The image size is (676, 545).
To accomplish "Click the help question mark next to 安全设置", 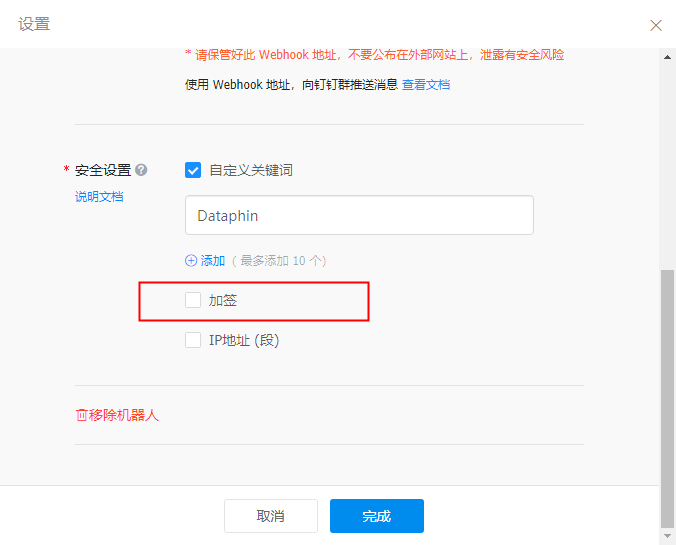I will (141, 170).
